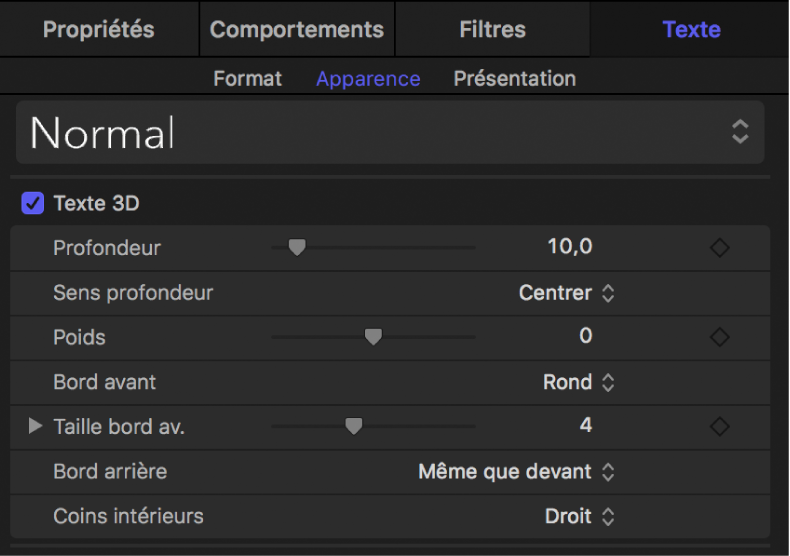The height and width of the screenshot is (556, 790).
Task: Expand the Taille bord av. disclosure triangle
Action: point(35,427)
